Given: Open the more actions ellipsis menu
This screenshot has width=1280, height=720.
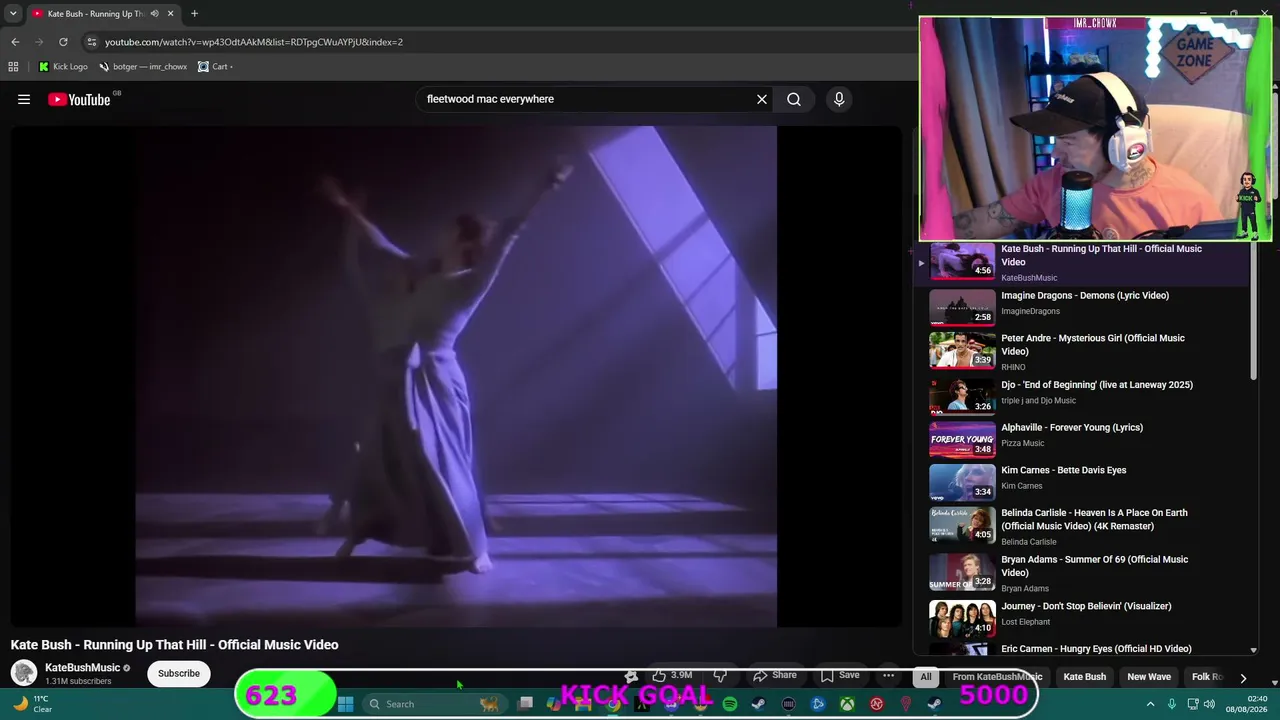Looking at the screenshot, I should click(888, 676).
